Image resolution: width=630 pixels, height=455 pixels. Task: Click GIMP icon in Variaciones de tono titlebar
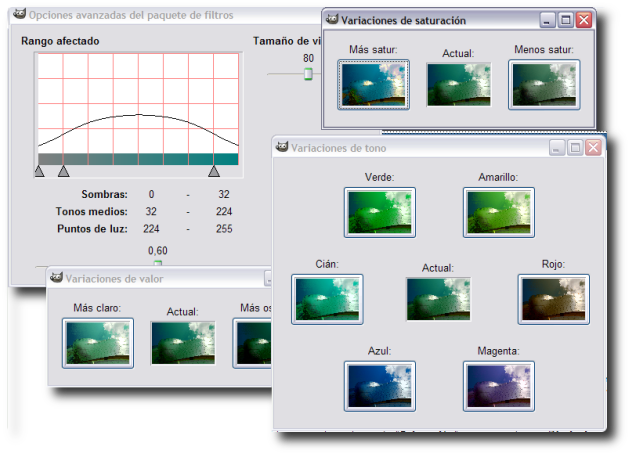click(x=281, y=147)
